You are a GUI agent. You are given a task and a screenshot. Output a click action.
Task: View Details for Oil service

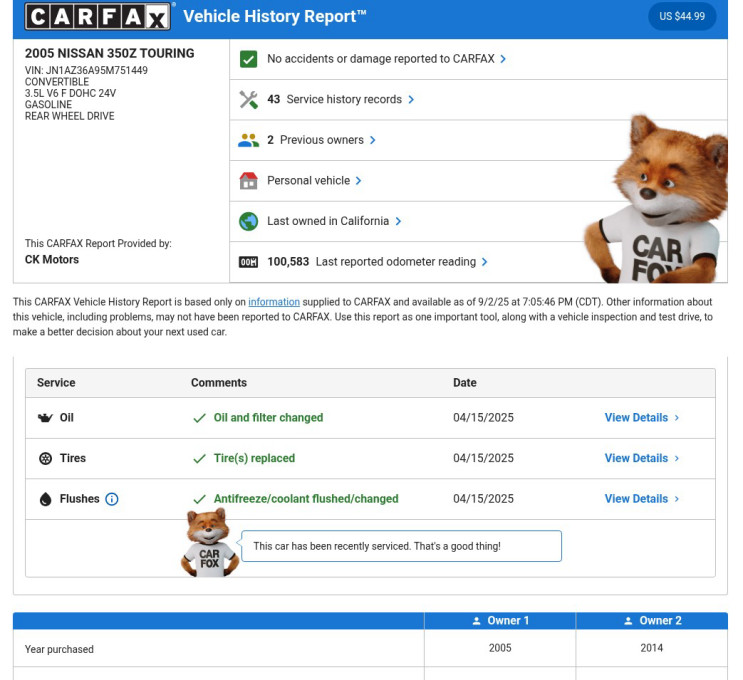[x=641, y=418]
